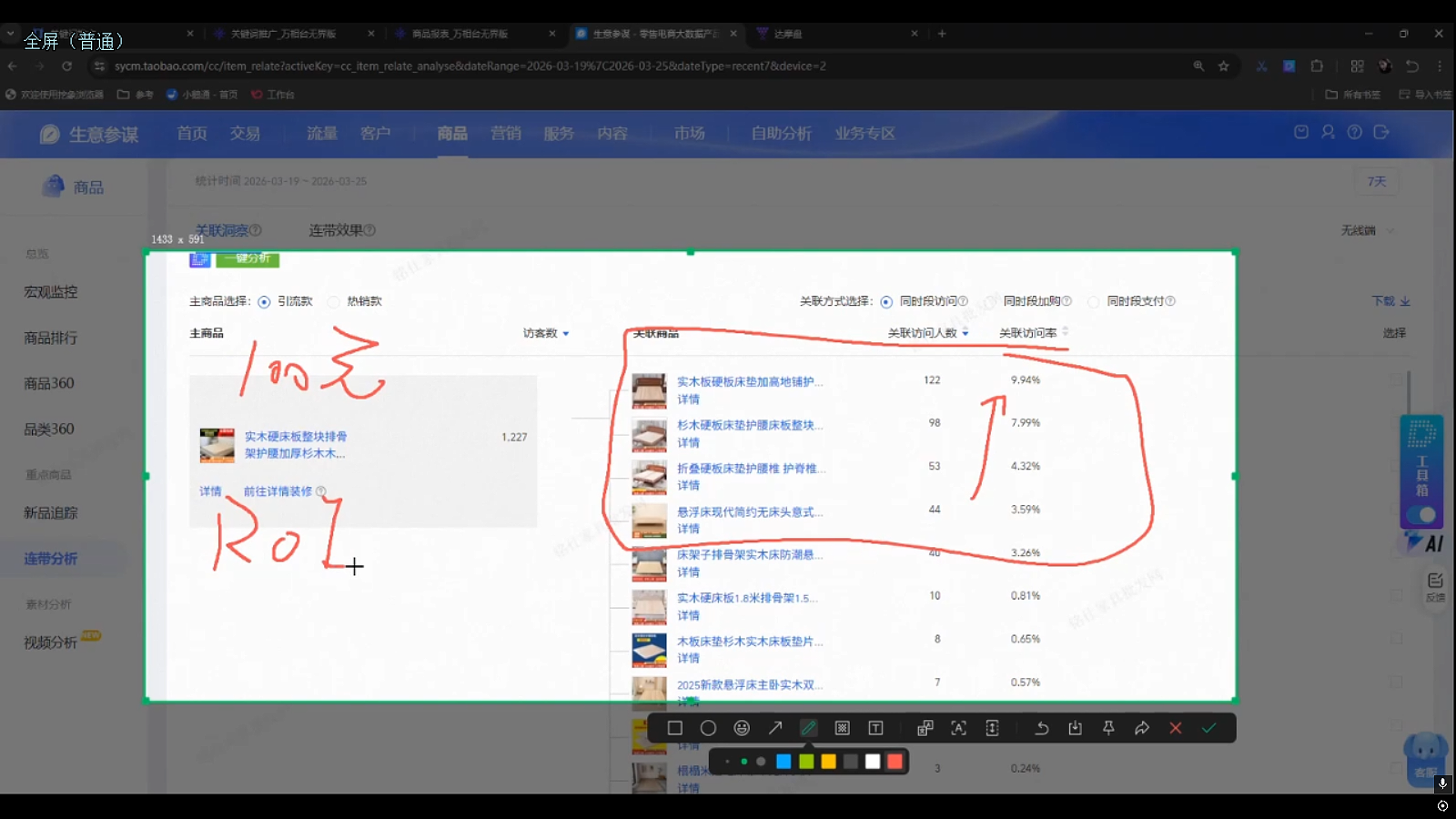Image resolution: width=1456 pixels, height=819 pixels.
Task: Select the rectangle annotation tool
Action: (674, 728)
